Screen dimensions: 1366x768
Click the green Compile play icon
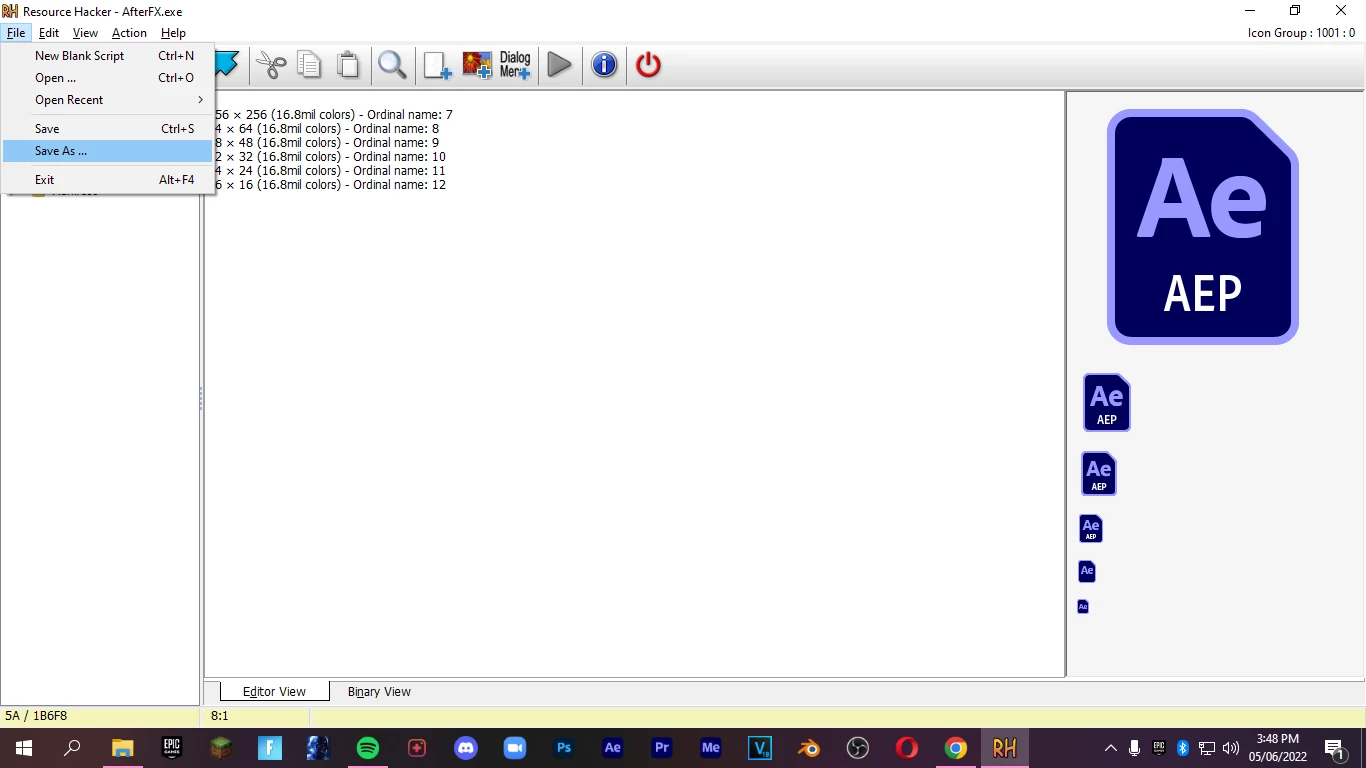coord(560,65)
